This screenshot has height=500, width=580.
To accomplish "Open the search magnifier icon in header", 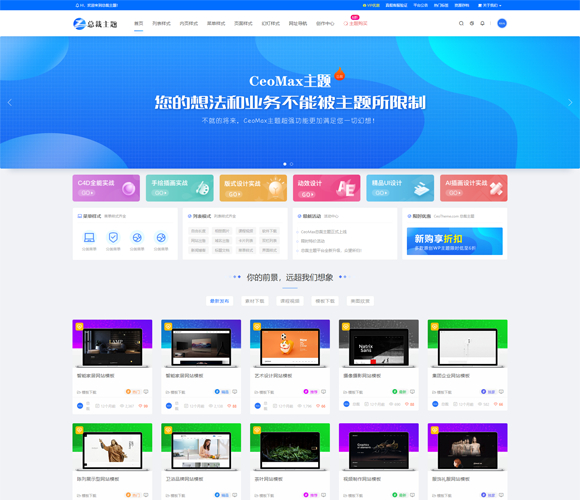I will [x=461, y=23].
